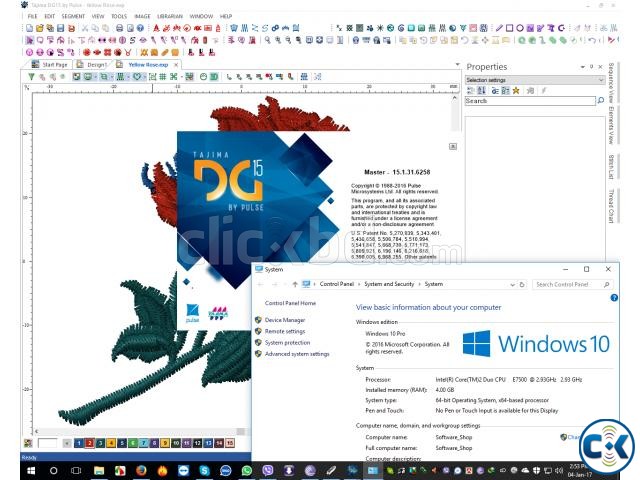Open the SEGMENT menu

coord(74,17)
